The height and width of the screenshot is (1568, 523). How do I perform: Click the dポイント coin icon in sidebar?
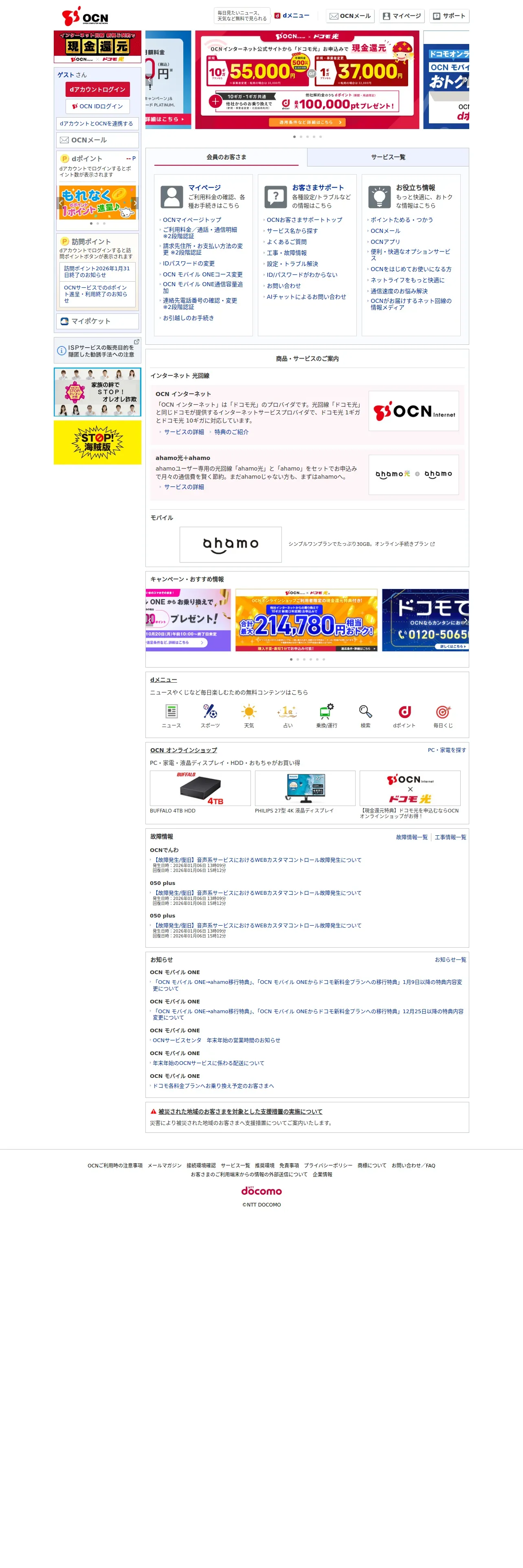click(64, 158)
